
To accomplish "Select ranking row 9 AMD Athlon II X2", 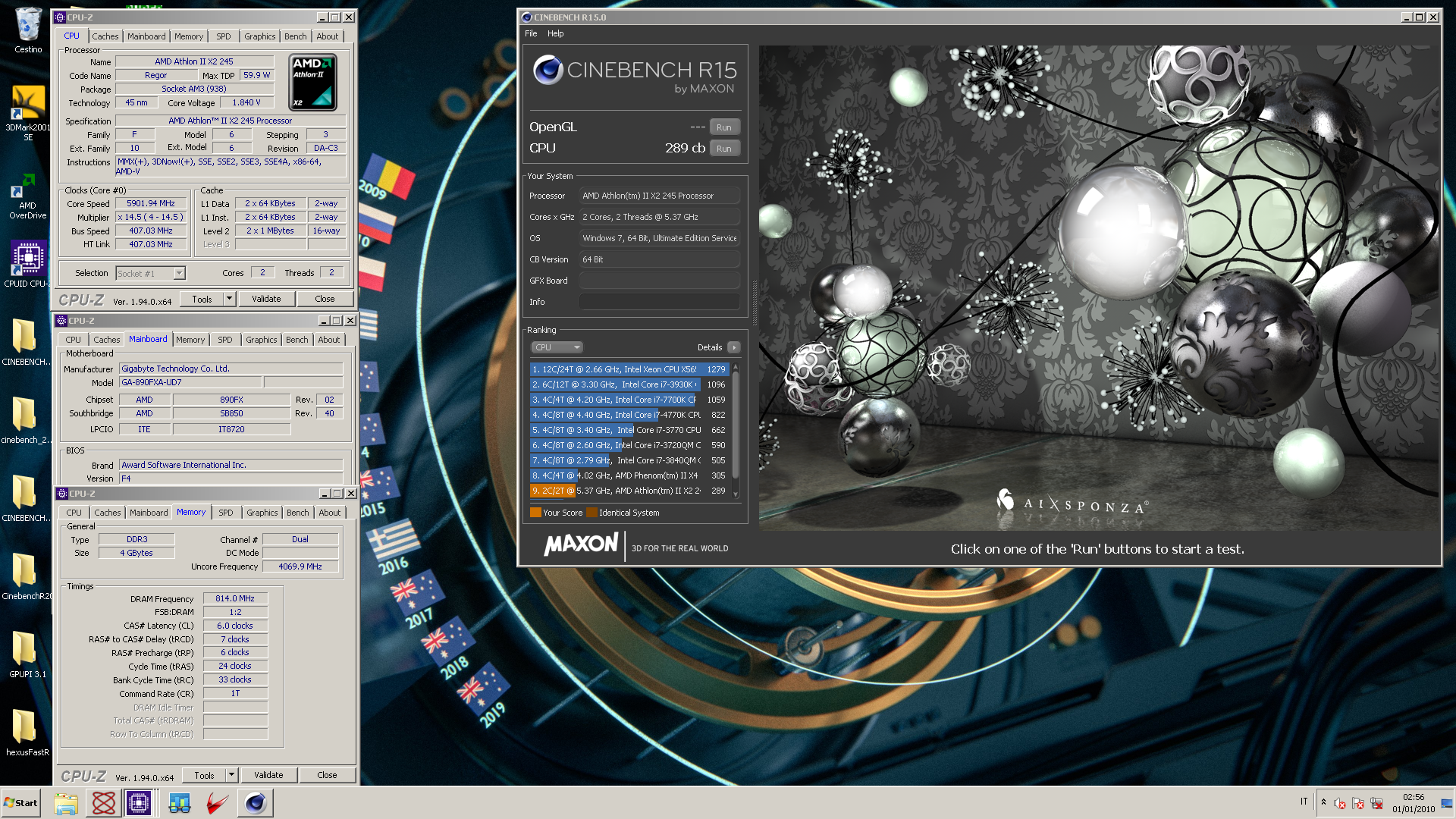I will [x=629, y=491].
